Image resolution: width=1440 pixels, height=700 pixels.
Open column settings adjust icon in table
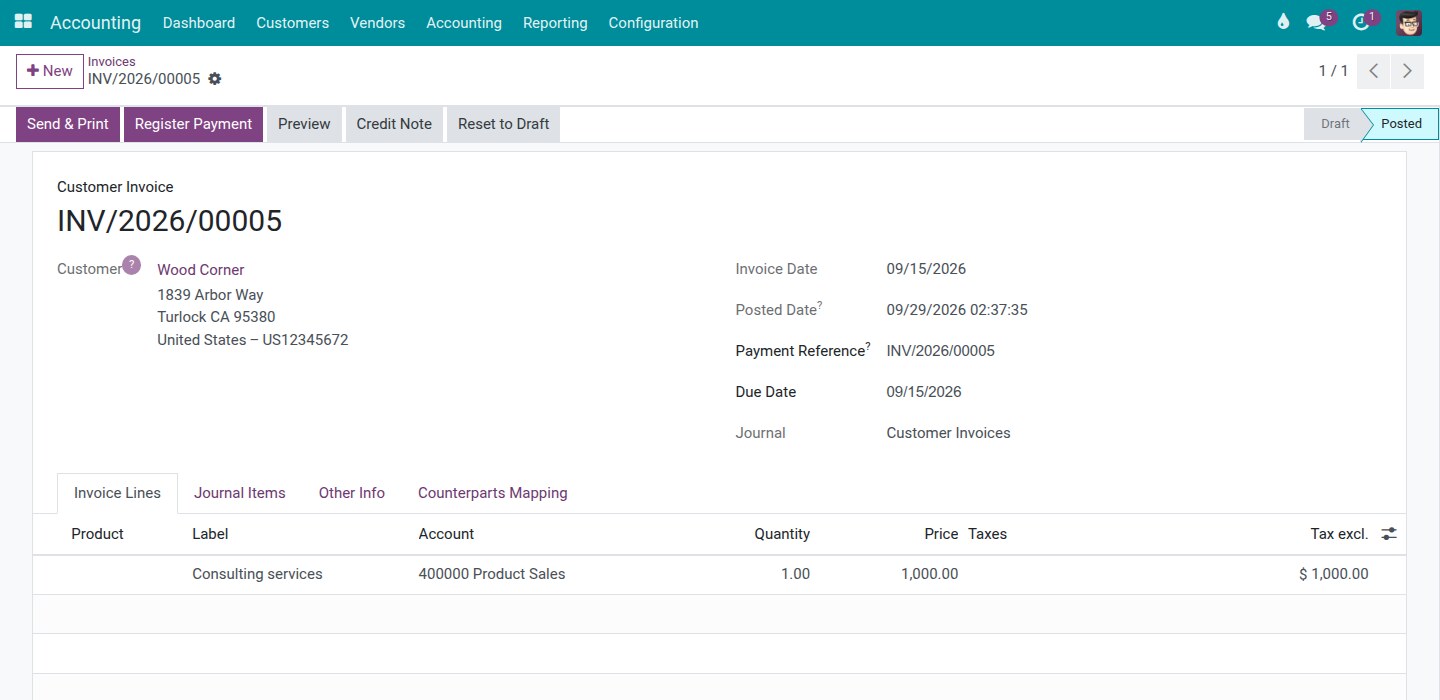(1389, 534)
